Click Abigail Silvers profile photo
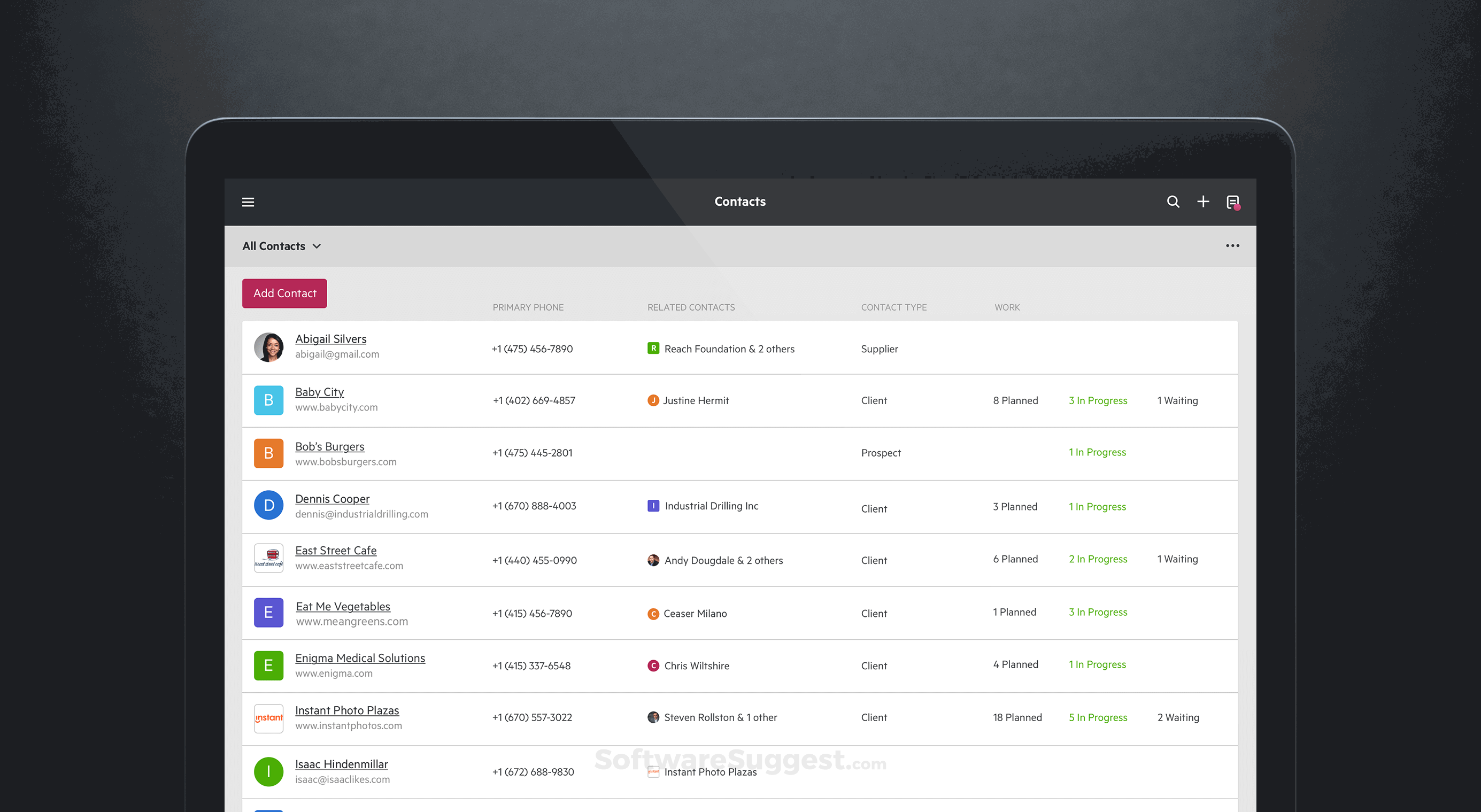This screenshot has height=812, width=1481. pyautogui.click(x=268, y=347)
